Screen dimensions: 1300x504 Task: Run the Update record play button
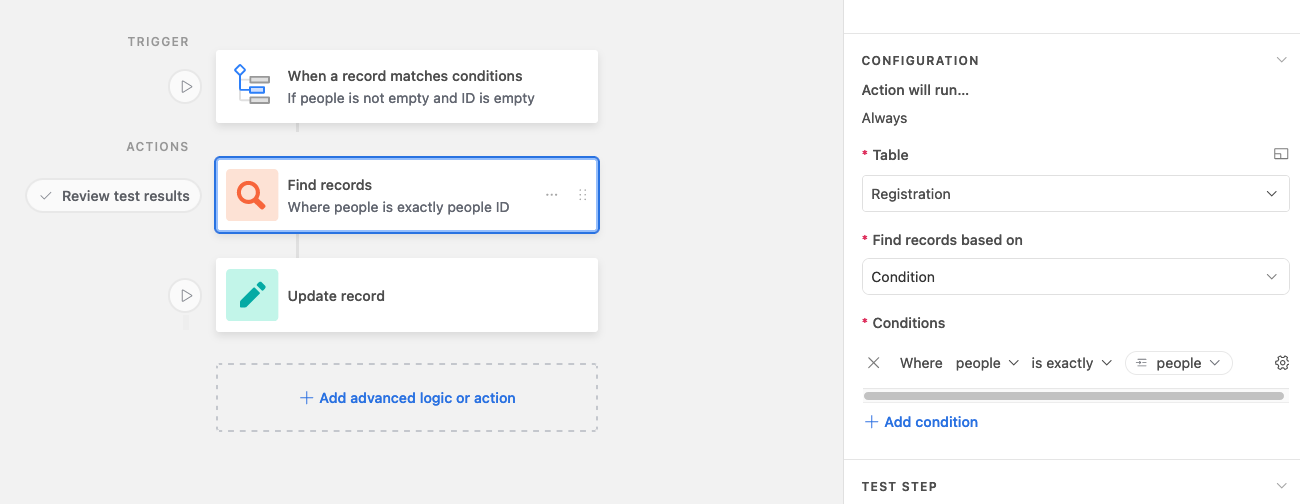(185, 295)
